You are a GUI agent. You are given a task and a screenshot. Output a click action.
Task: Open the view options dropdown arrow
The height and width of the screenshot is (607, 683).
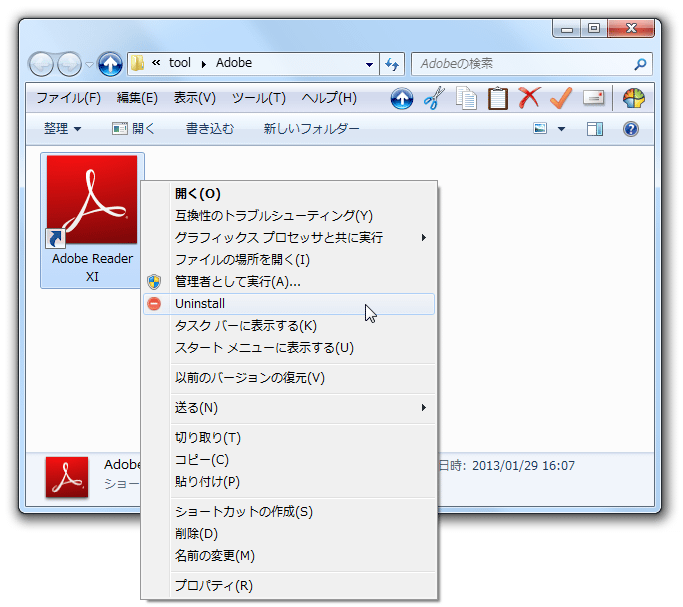click(x=561, y=129)
